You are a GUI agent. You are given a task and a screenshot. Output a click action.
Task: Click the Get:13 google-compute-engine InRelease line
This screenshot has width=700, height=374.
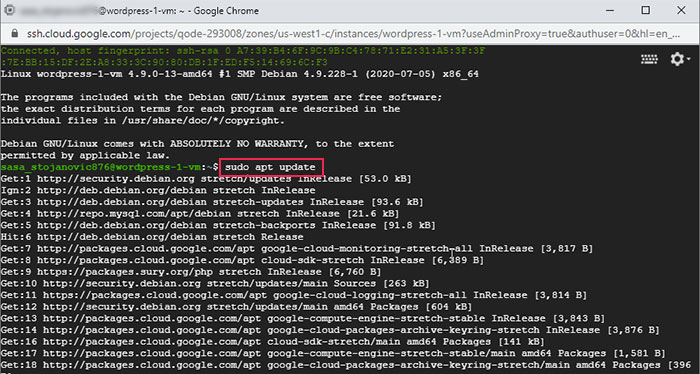[x=303, y=318]
